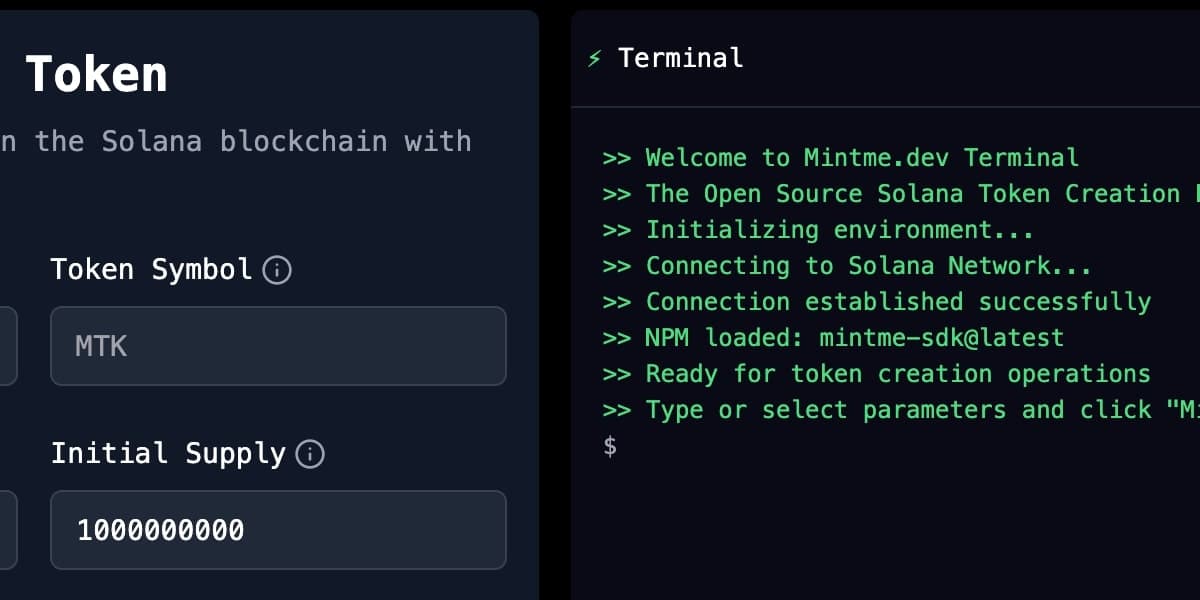Screen dimensions: 1200x600
Task: Click the Token Symbol label
Action: pos(151,269)
